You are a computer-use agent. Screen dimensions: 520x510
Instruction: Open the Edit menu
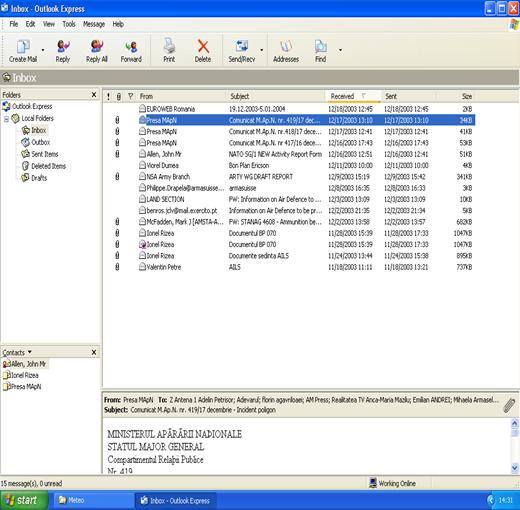point(30,24)
